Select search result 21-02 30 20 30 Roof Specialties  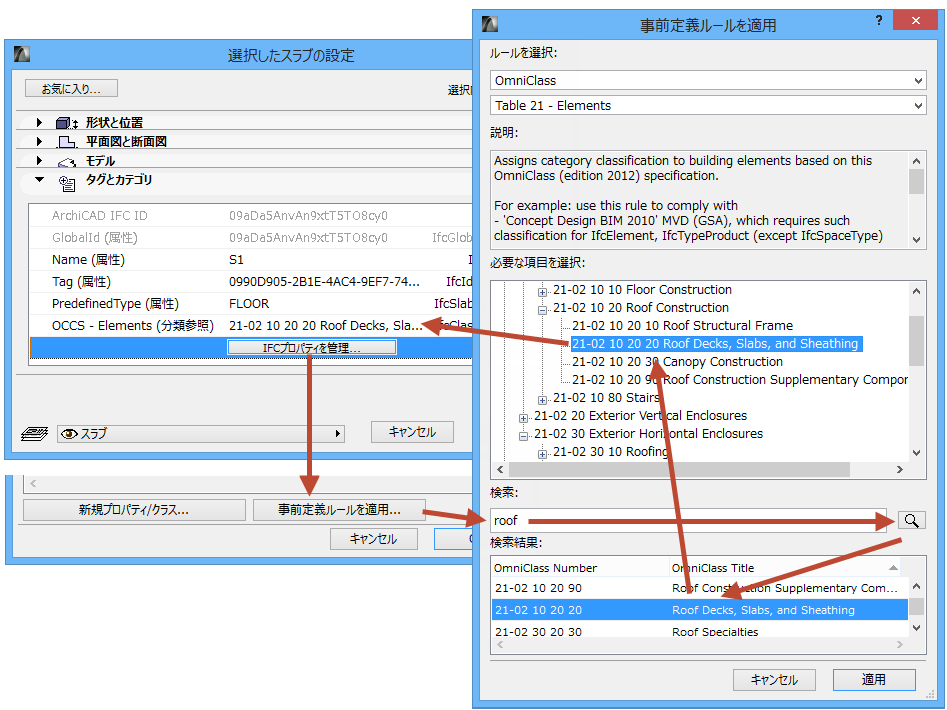[x=699, y=632]
